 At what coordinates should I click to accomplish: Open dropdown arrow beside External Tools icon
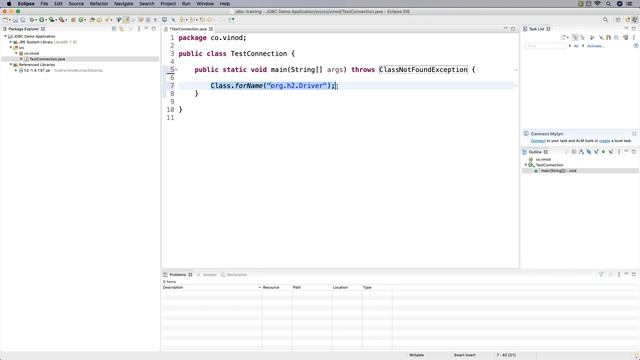pos(66,20)
